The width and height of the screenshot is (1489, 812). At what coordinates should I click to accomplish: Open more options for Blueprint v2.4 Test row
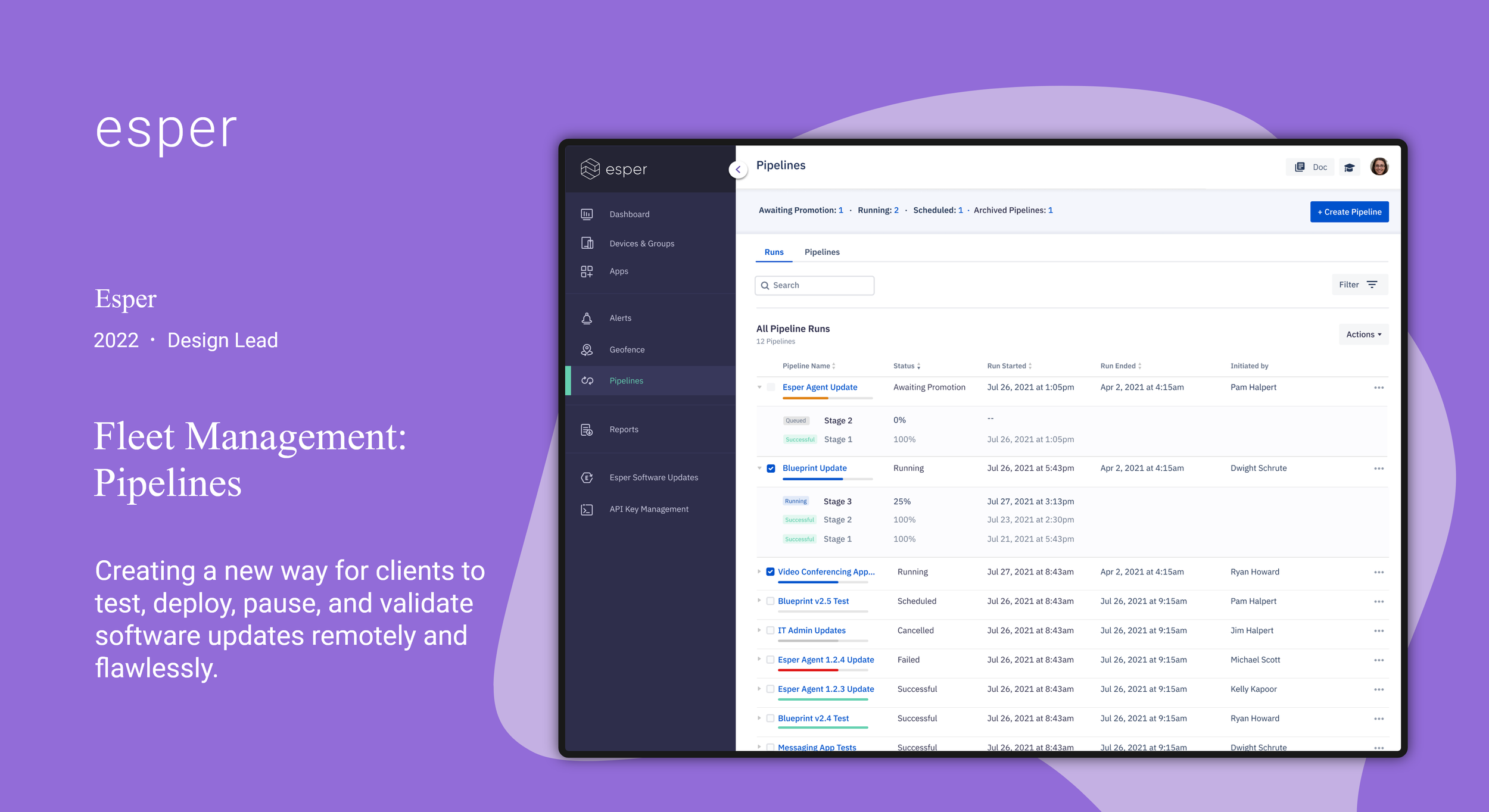(x=1378, y=719)
